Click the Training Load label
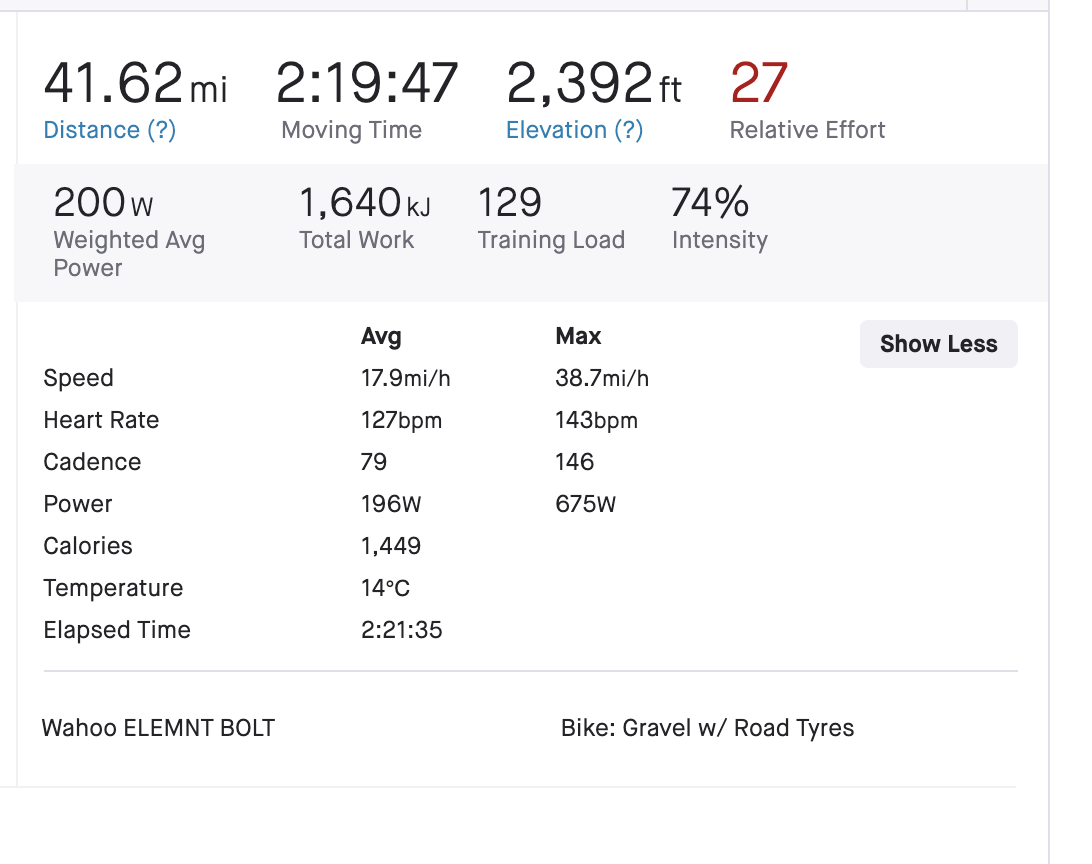The image size is (1092, 864). pos(551,240)
